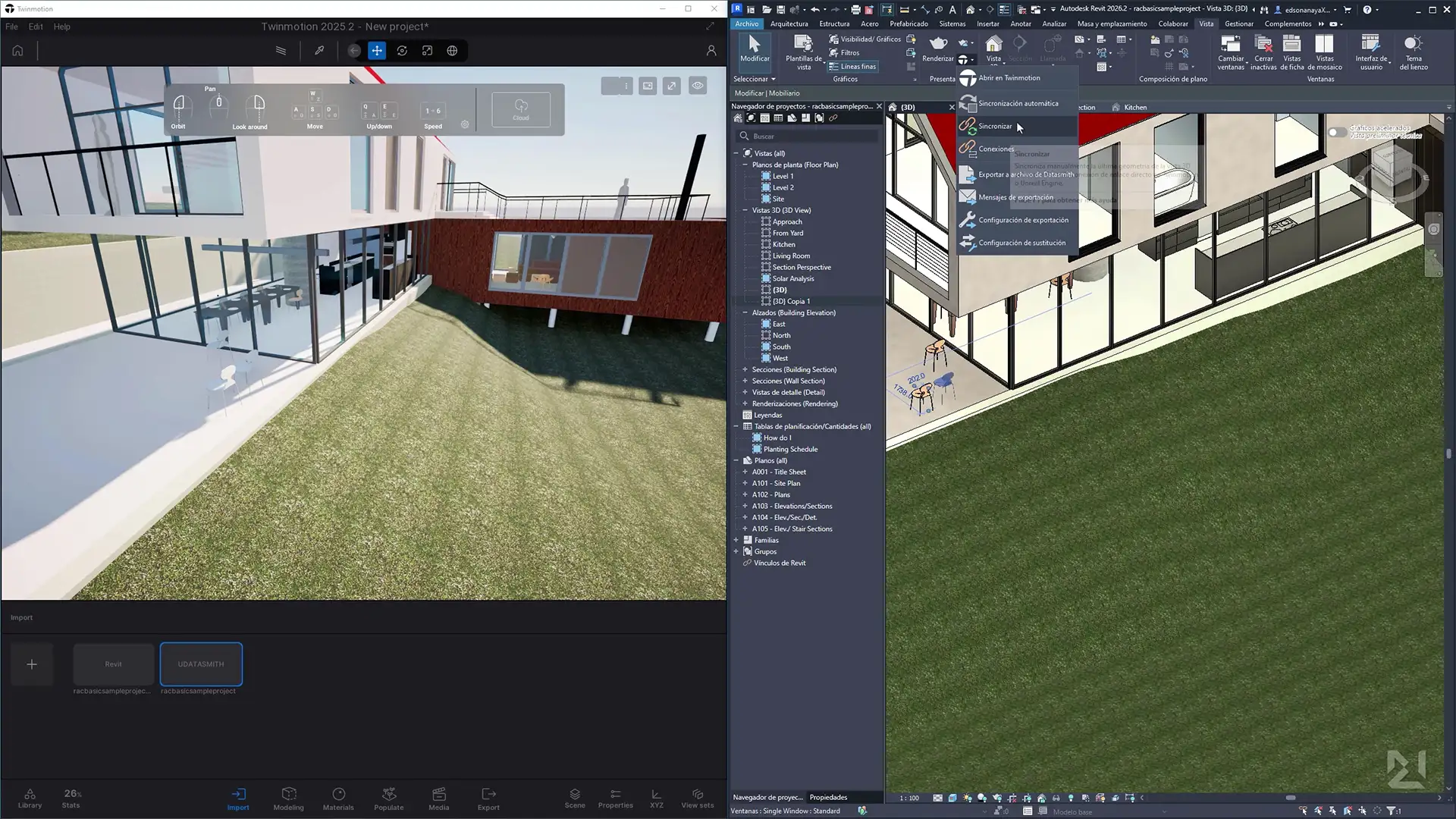Toggle the viewport eye visibility button
Screen dimensions: 1456x819
pos(698,86)
